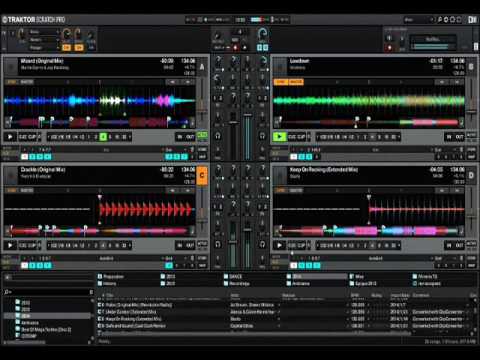Set loop IN on deck C
The width and height of the screenshot is (480, 360).
tap(180, 245)
